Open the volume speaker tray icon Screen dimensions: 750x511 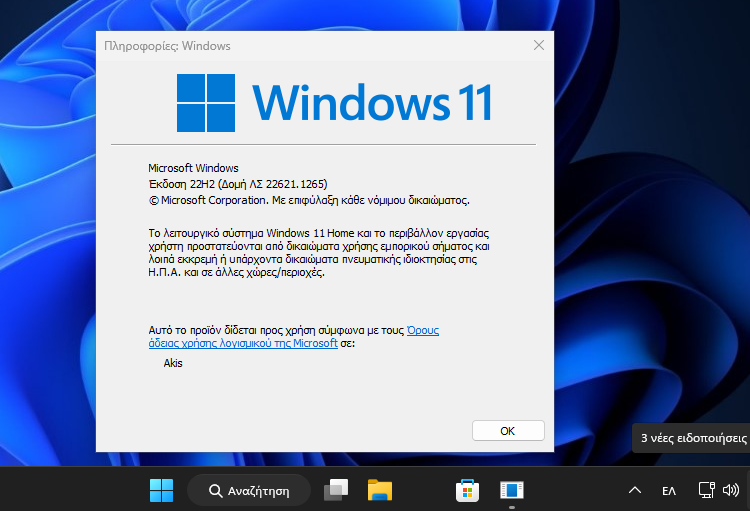tap(730, 490)
